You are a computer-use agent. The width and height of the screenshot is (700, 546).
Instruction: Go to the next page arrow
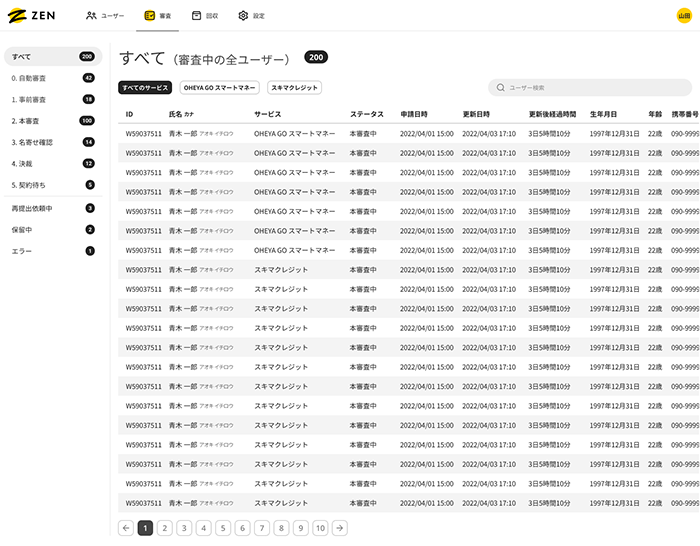pos(340,528)
